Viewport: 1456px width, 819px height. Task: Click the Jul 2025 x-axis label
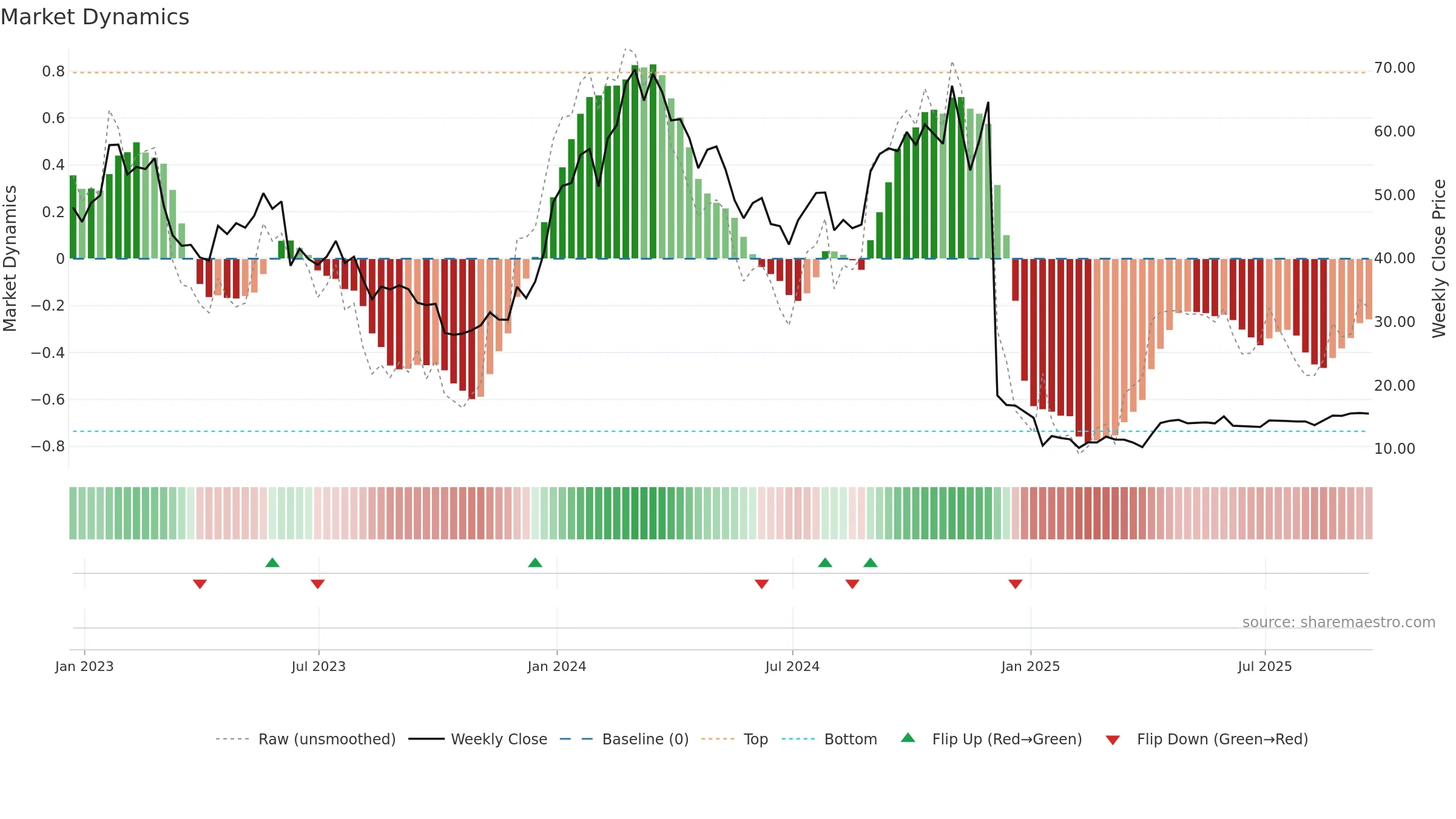coord(1265,666)
